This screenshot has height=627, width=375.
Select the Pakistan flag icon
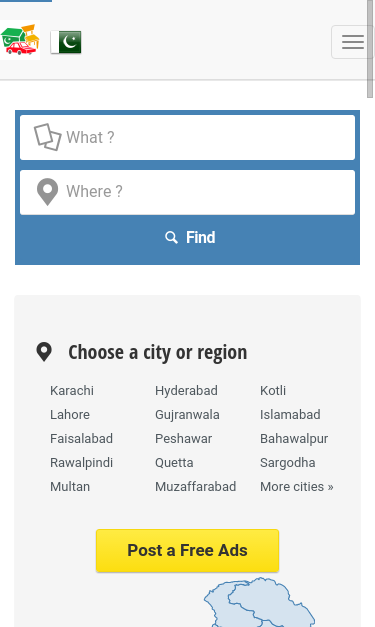(x=66, y=42)
